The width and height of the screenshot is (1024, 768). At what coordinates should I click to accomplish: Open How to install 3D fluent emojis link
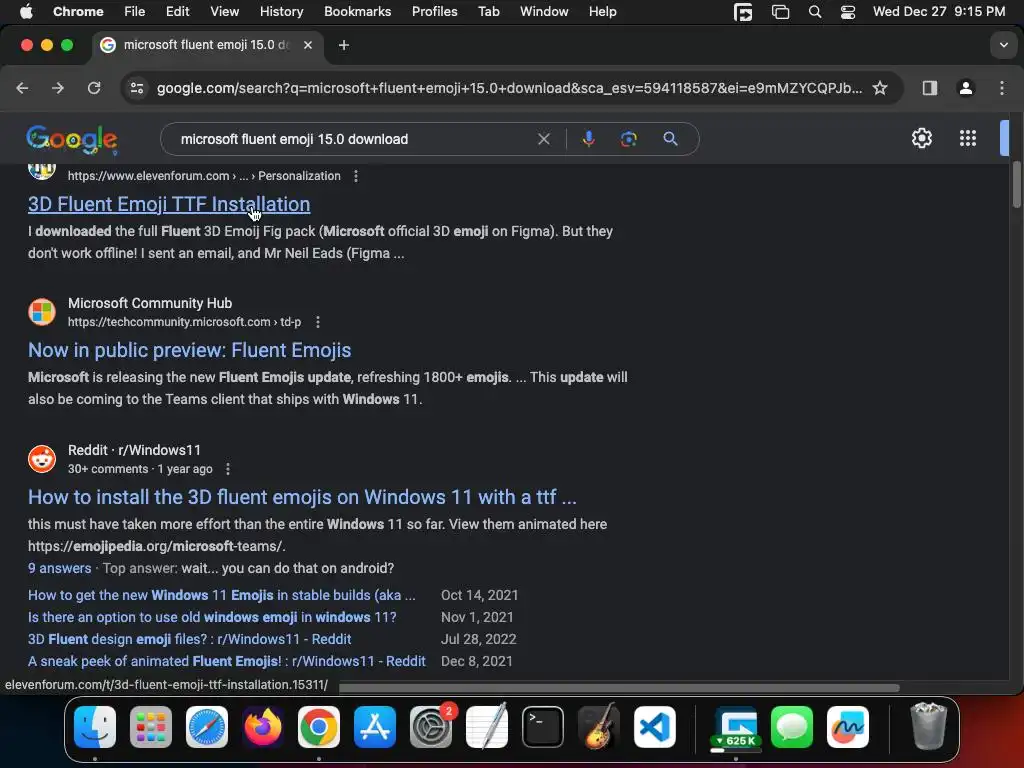tap(302, 497)
